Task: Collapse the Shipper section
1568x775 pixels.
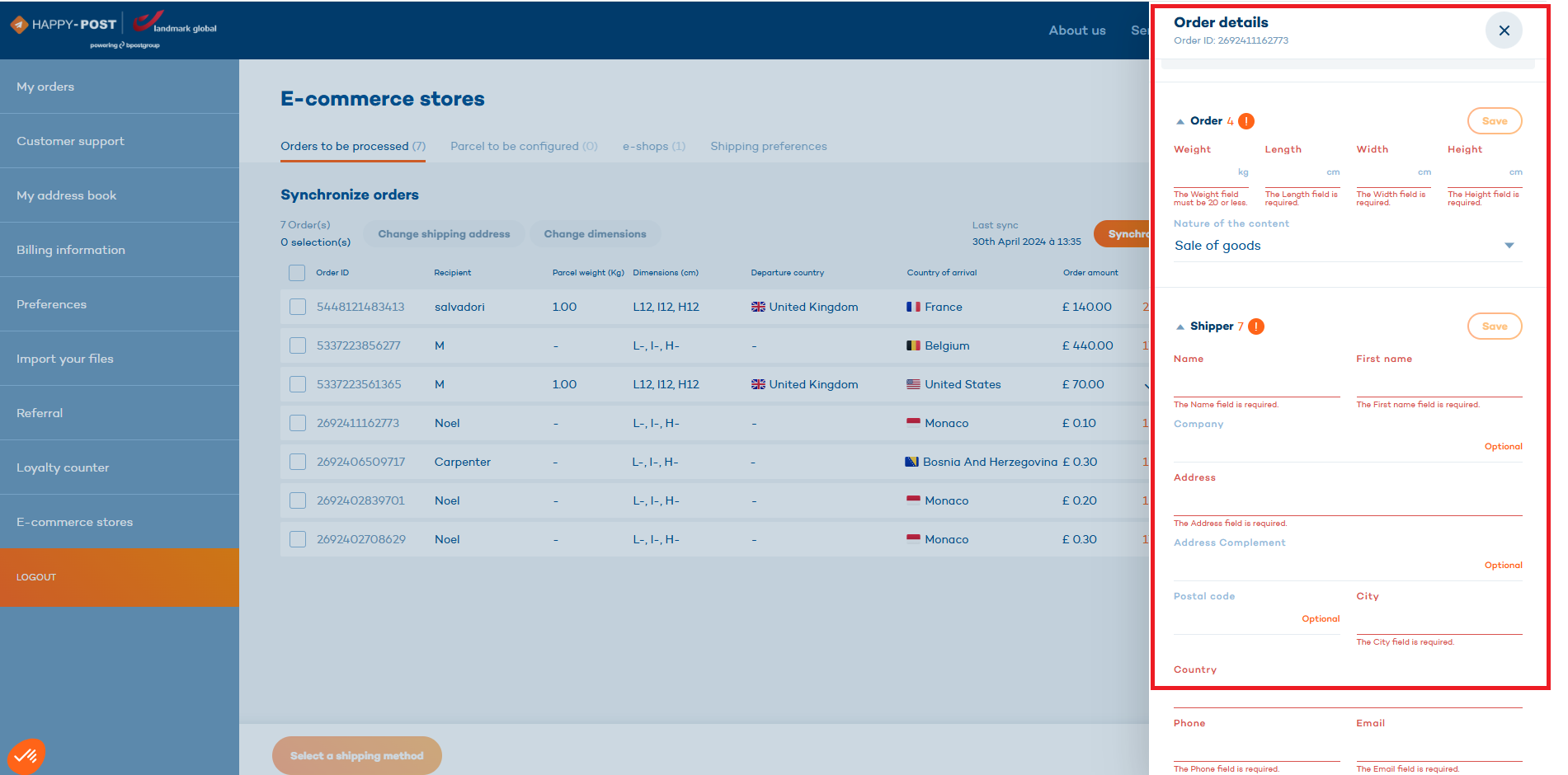Action: (x=1180, y=326)
